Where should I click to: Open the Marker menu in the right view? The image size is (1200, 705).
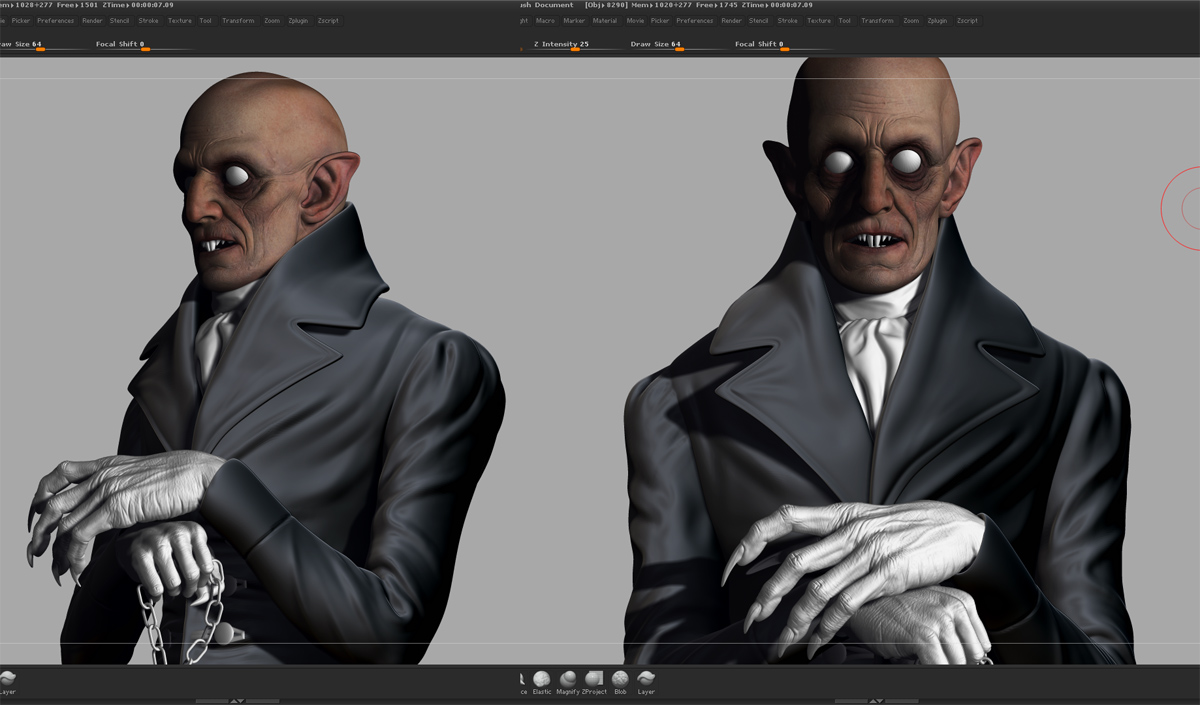[574, 20]
